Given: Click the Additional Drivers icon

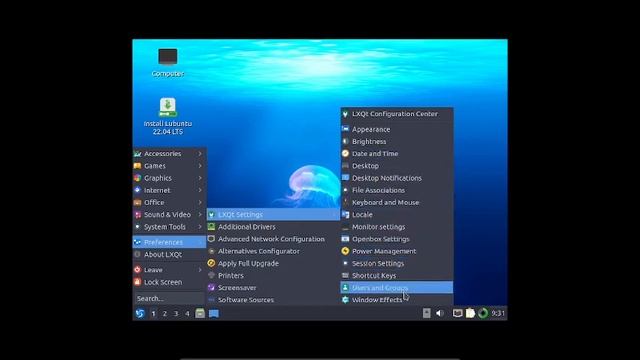Looking at the screenshot, I should 211,227.
